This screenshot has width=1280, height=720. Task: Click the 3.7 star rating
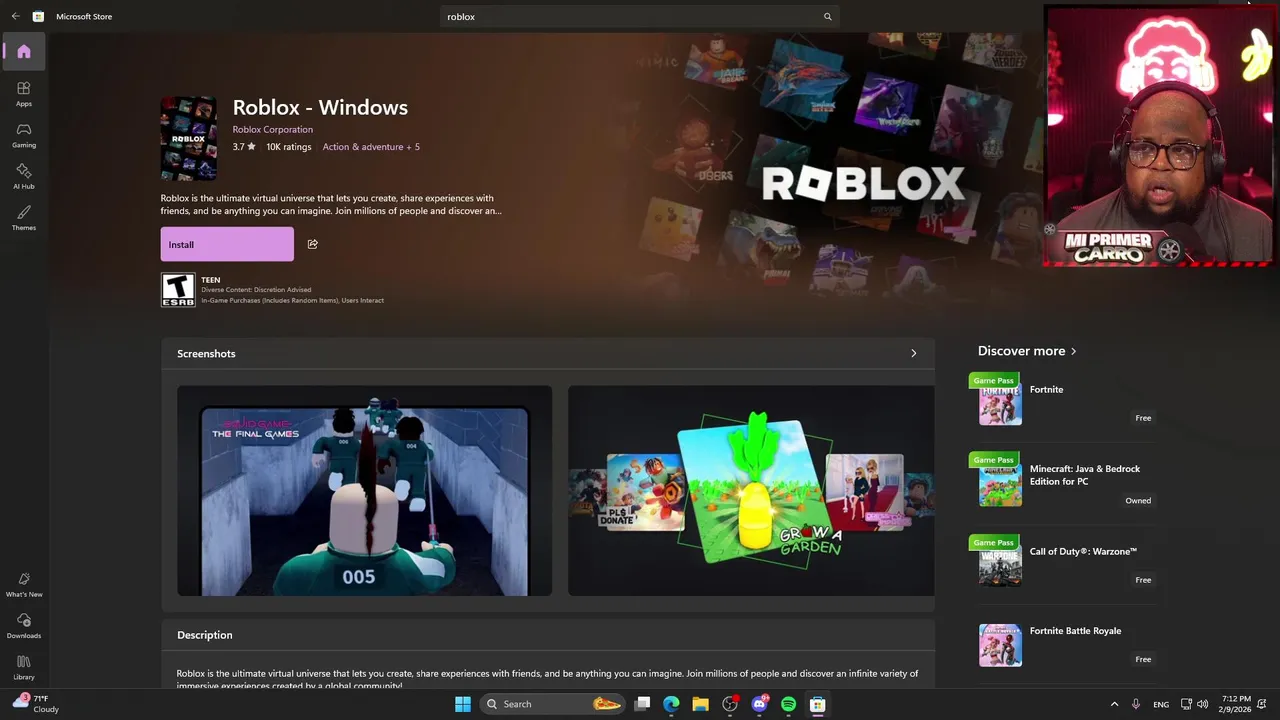click(244, 147)
